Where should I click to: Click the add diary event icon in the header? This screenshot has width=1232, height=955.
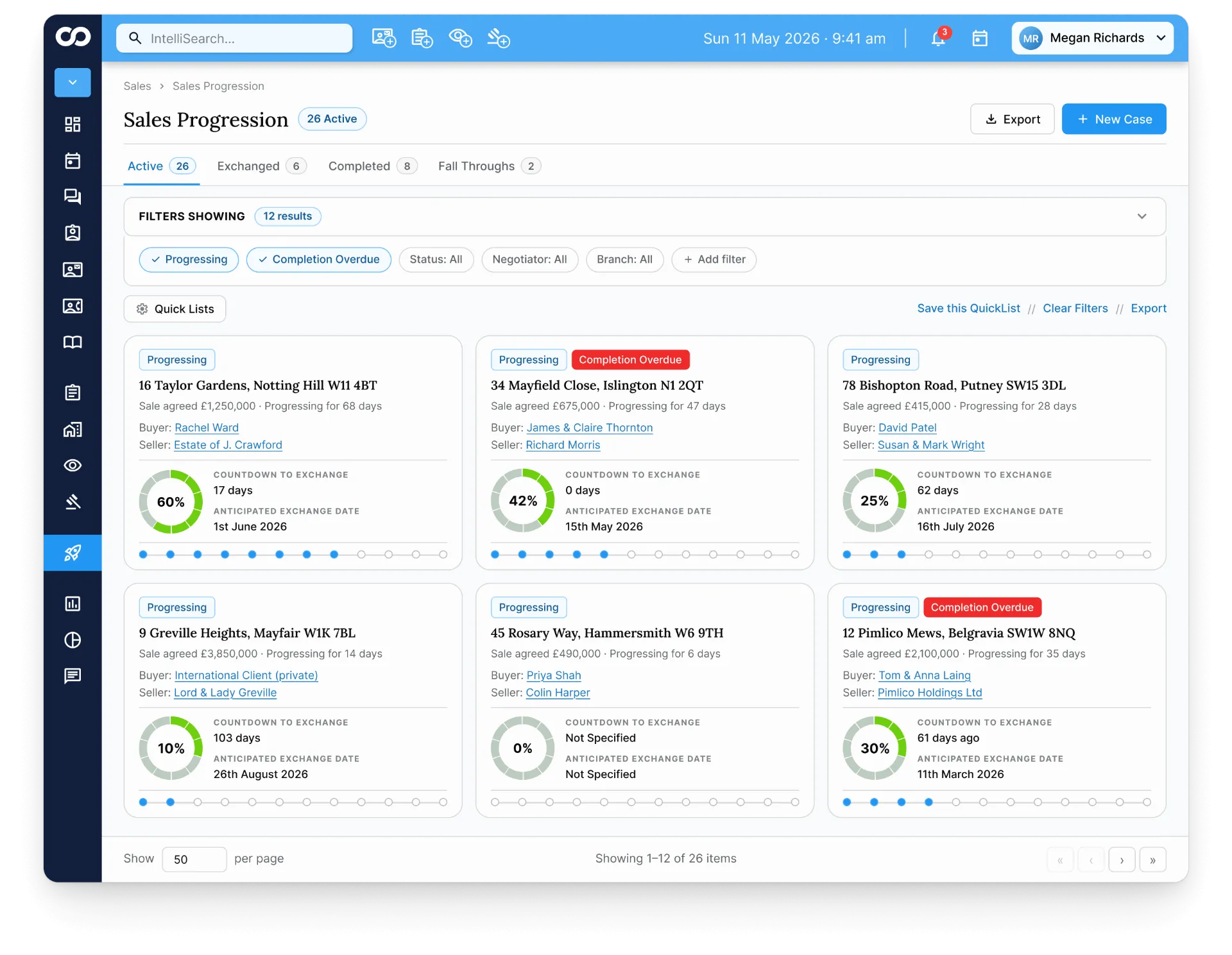tap(422, 38)
